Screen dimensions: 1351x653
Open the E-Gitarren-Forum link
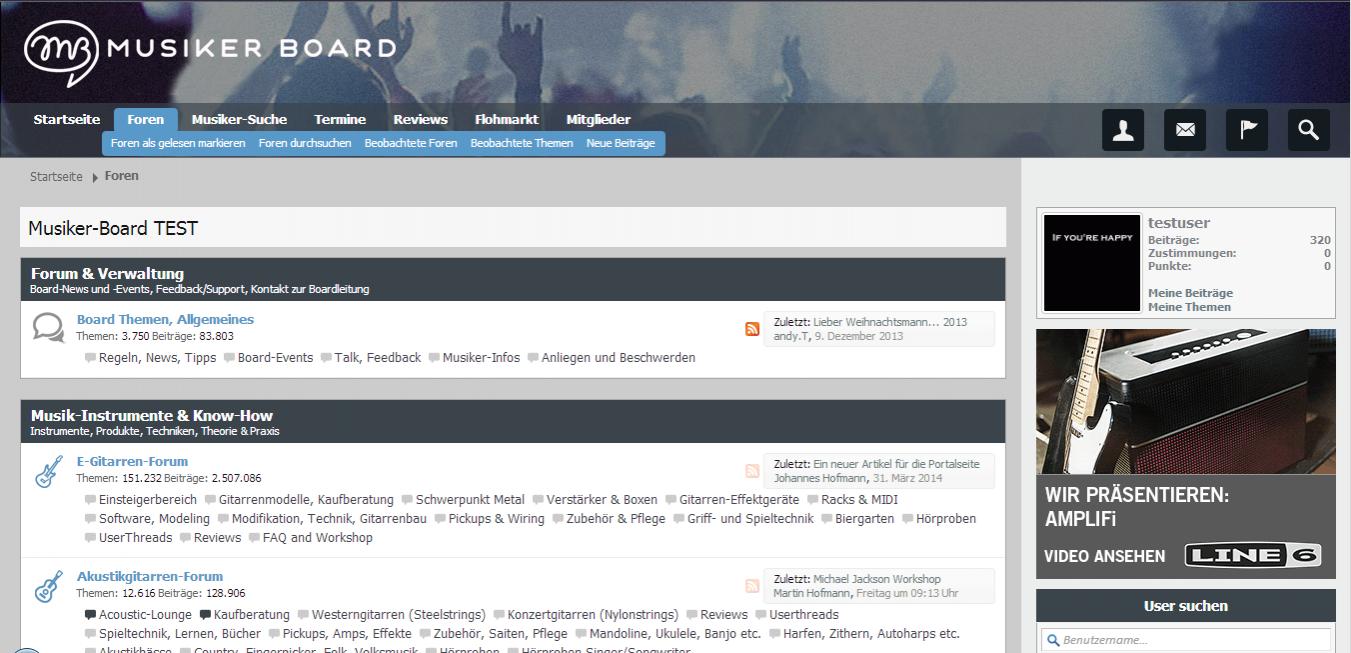132,461
